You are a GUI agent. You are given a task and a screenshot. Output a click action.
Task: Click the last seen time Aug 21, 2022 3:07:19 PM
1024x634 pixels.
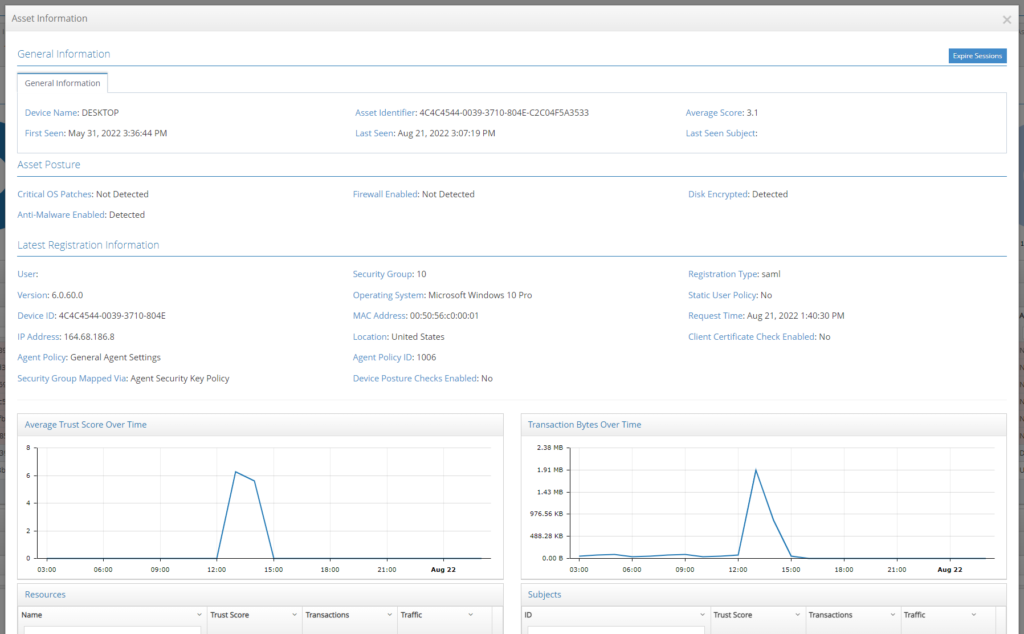[447, 133]
